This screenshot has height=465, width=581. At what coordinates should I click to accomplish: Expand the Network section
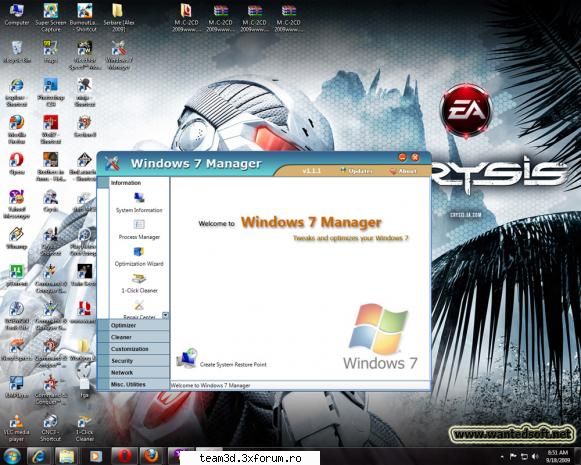(x=133, y=372)
